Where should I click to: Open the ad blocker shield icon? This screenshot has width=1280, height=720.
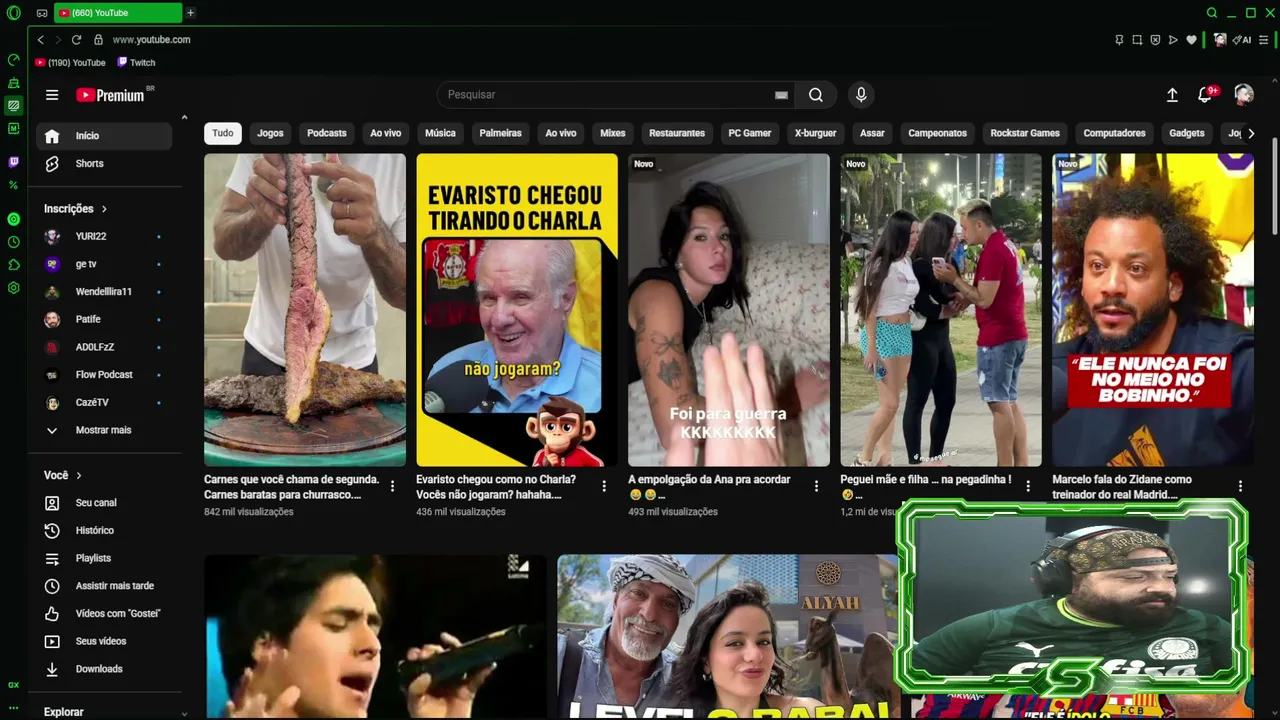(x=1155, y=40)
